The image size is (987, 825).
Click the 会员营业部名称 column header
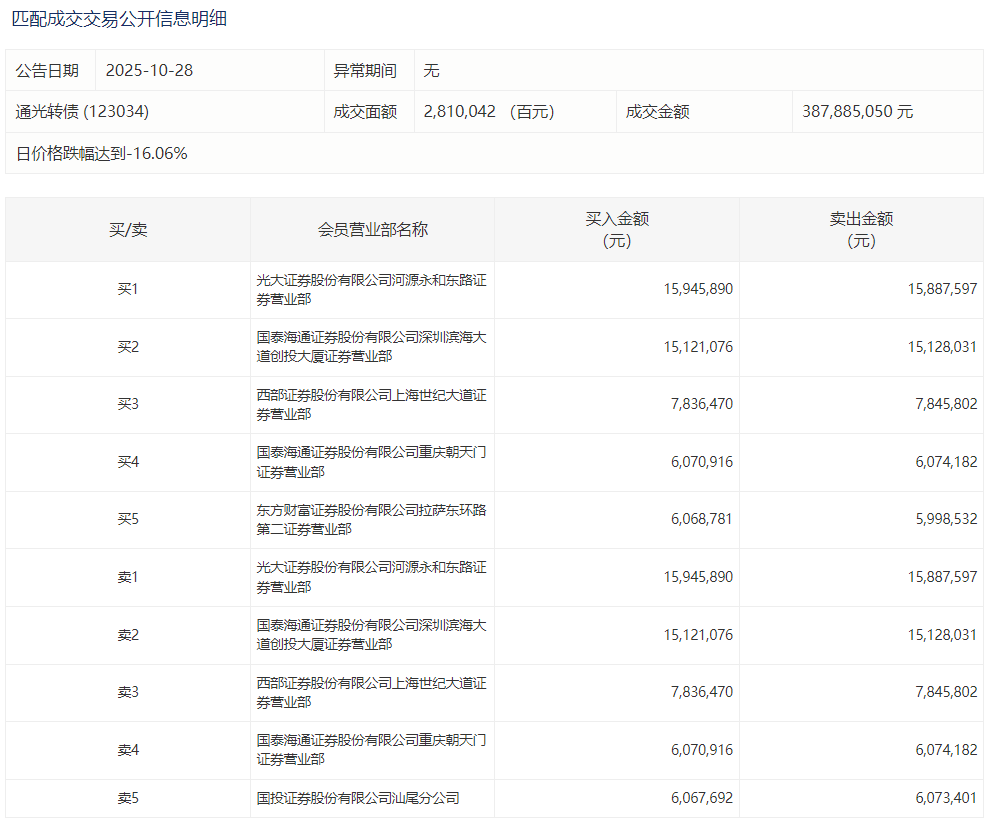(x=372, y=230)
